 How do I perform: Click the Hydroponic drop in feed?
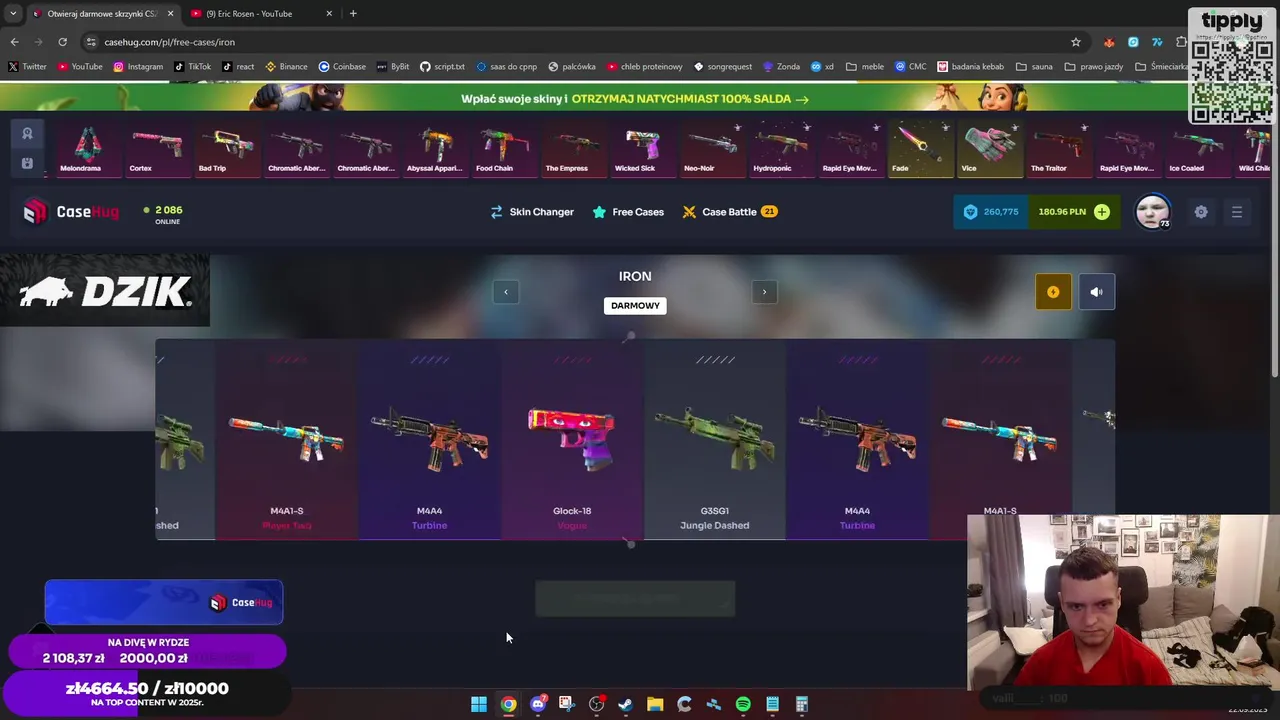781,148
